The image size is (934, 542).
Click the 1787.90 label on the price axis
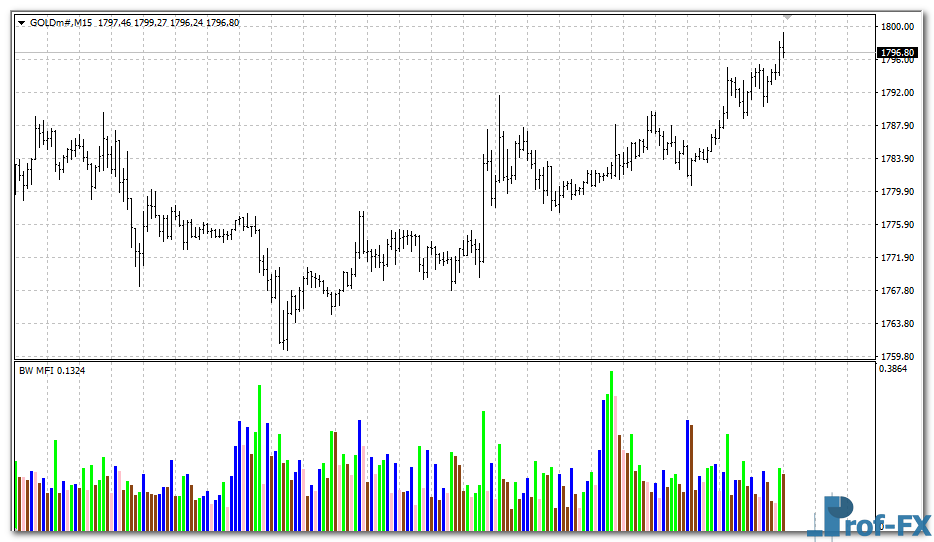(897, 126)
